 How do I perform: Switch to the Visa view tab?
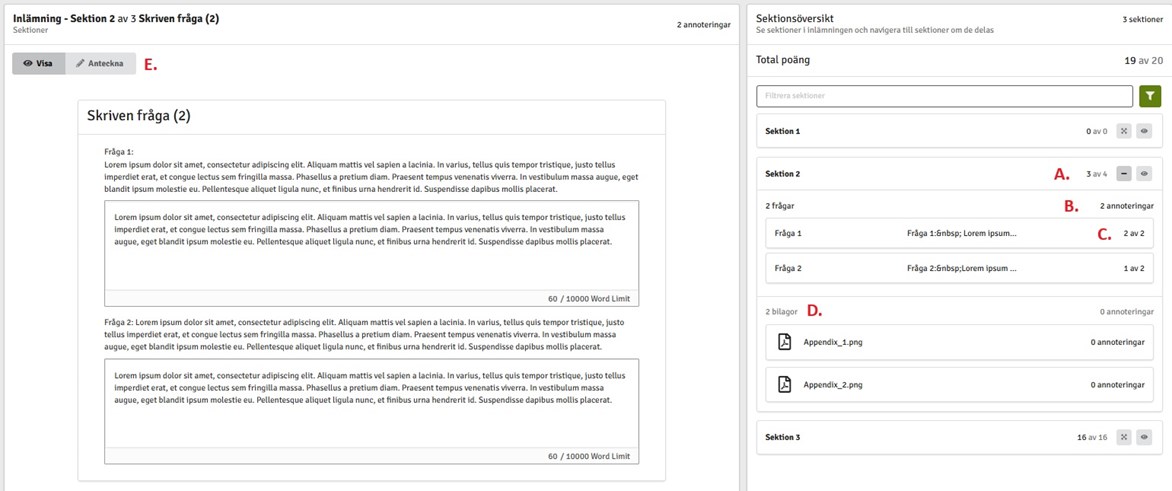(x=39, y=63)
